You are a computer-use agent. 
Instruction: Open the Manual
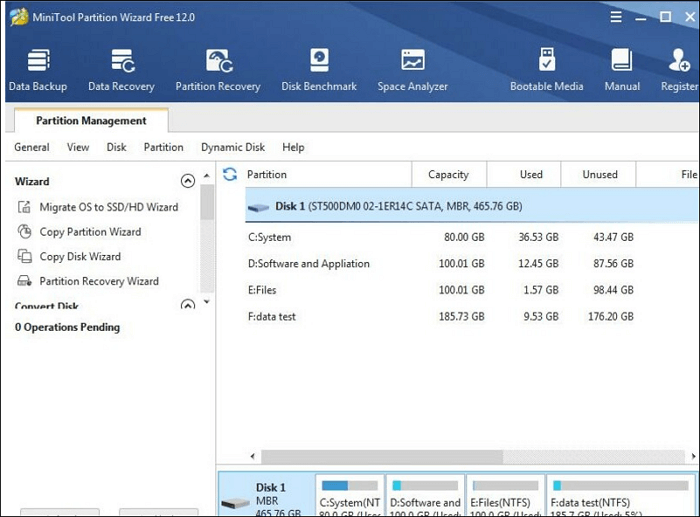(622, 69)
